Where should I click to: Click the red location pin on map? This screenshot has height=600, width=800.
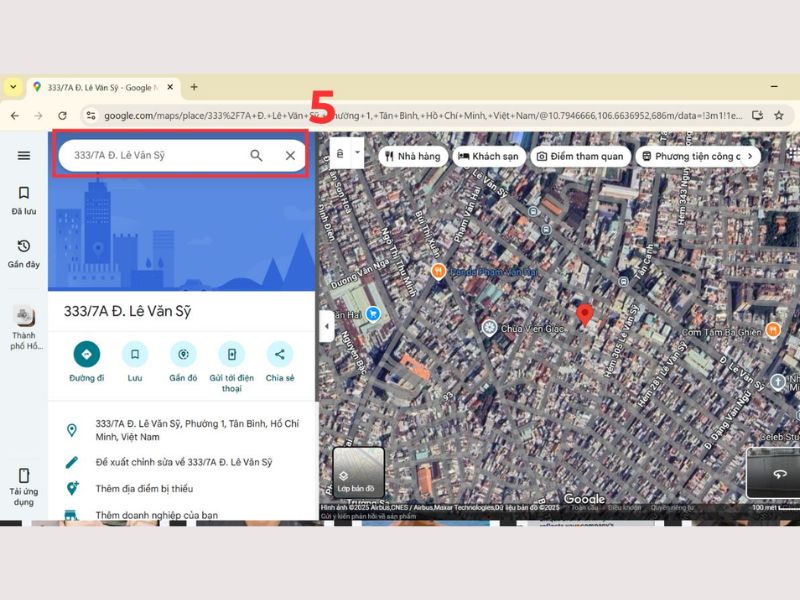584,315
